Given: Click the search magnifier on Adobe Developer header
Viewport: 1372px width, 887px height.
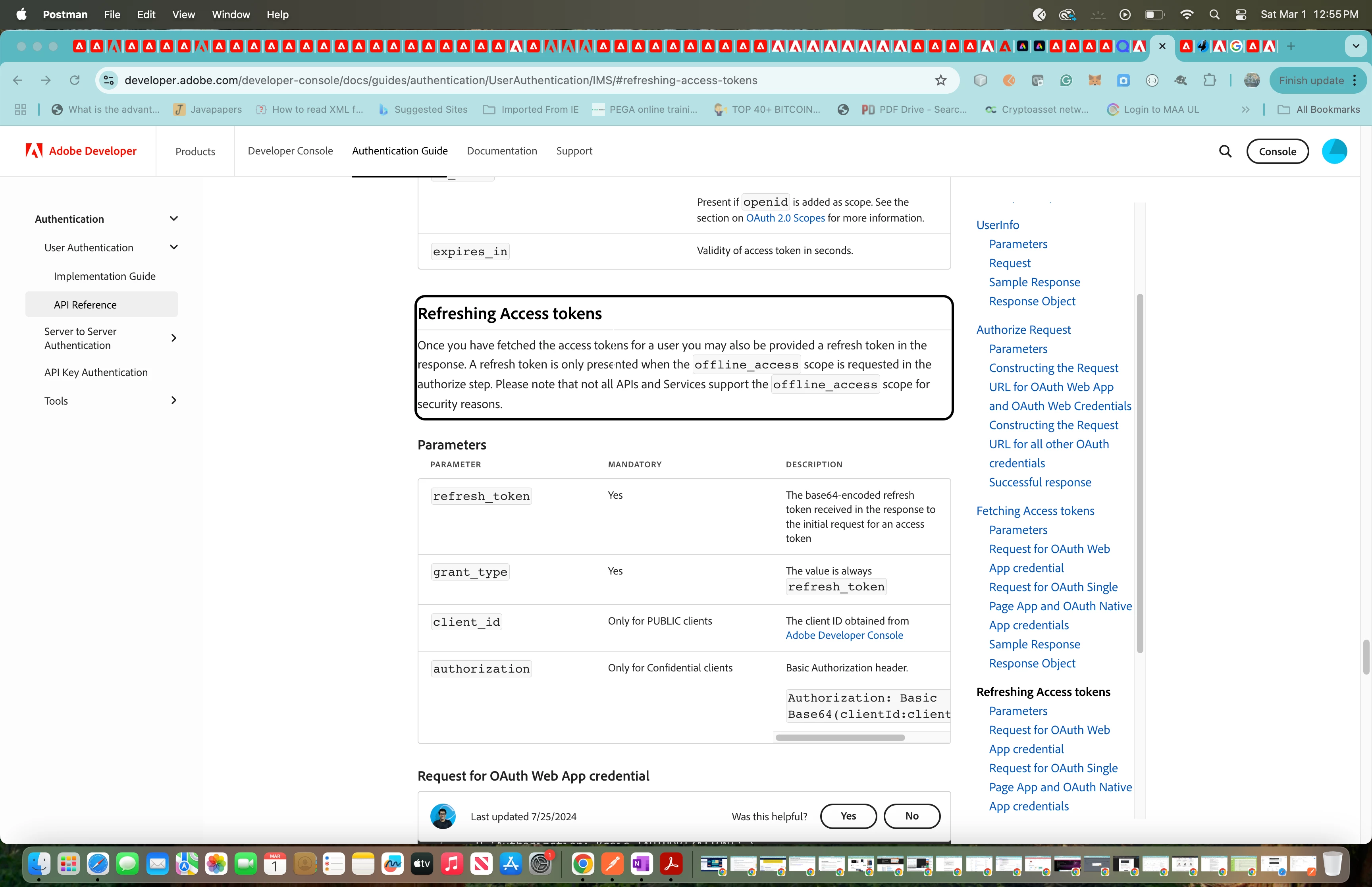Looking at the screenshot, I should coord(1225,151).
